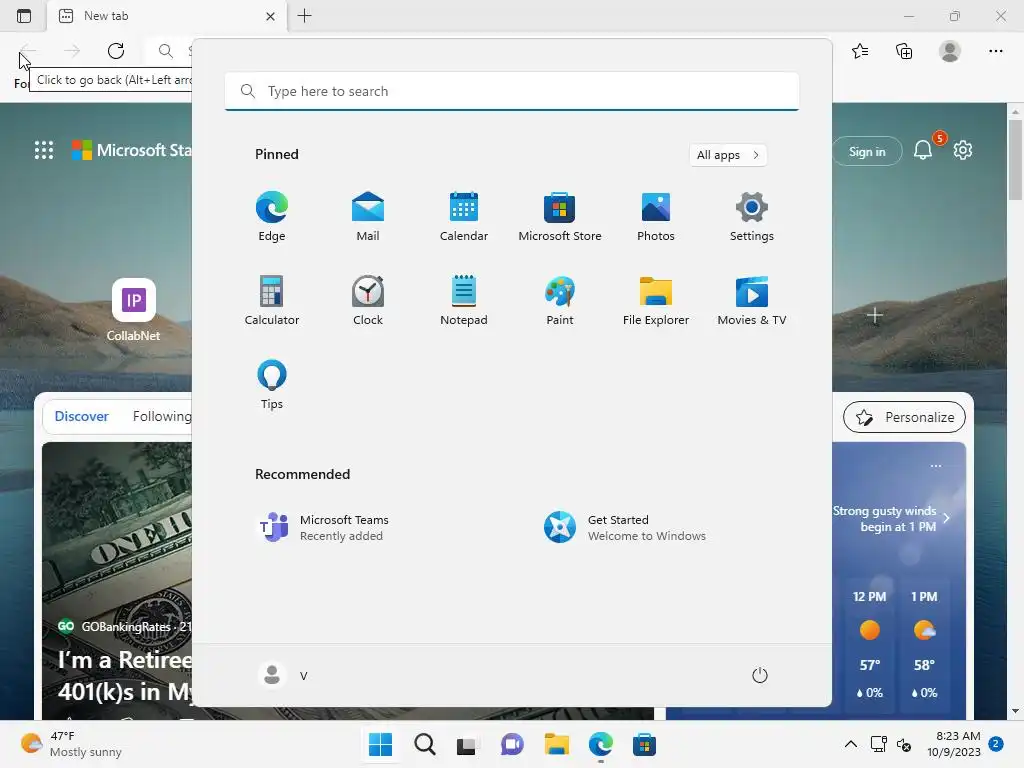Open Chat from the taskbar
1024x768 pixels.
tap(512, 744)
